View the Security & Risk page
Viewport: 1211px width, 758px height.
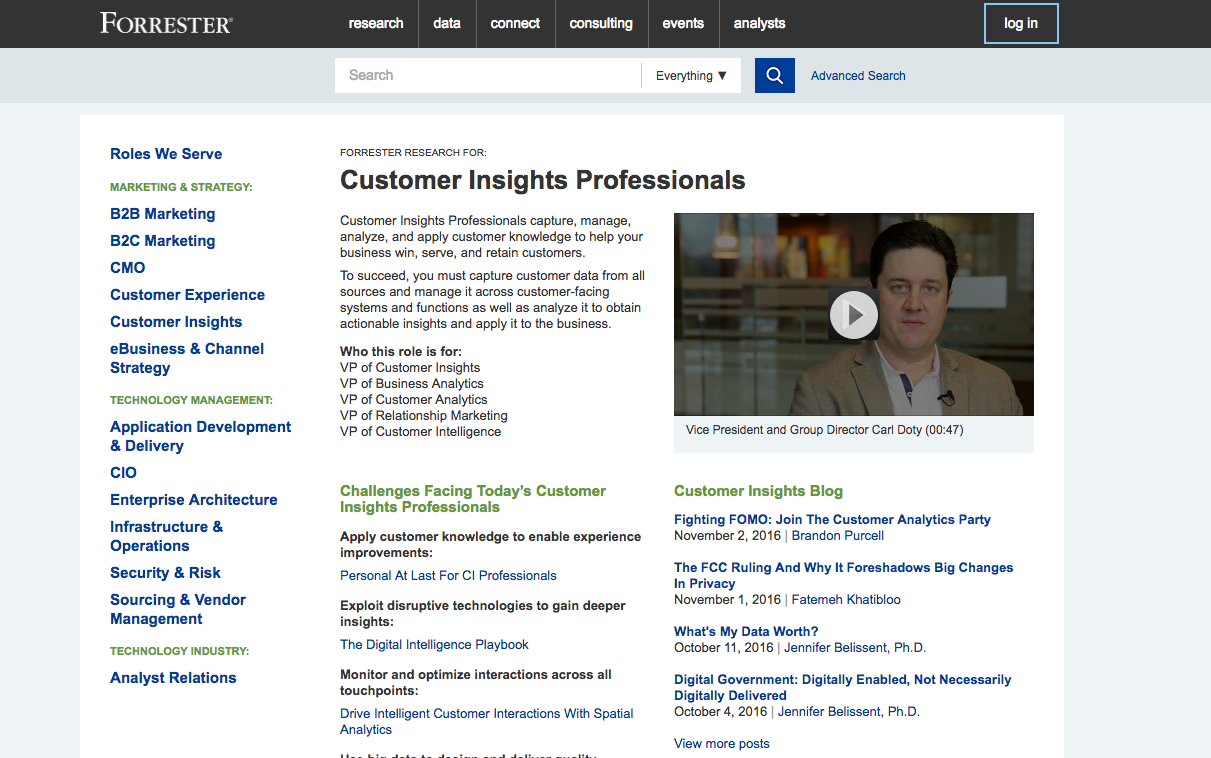(x=165, y=572)
